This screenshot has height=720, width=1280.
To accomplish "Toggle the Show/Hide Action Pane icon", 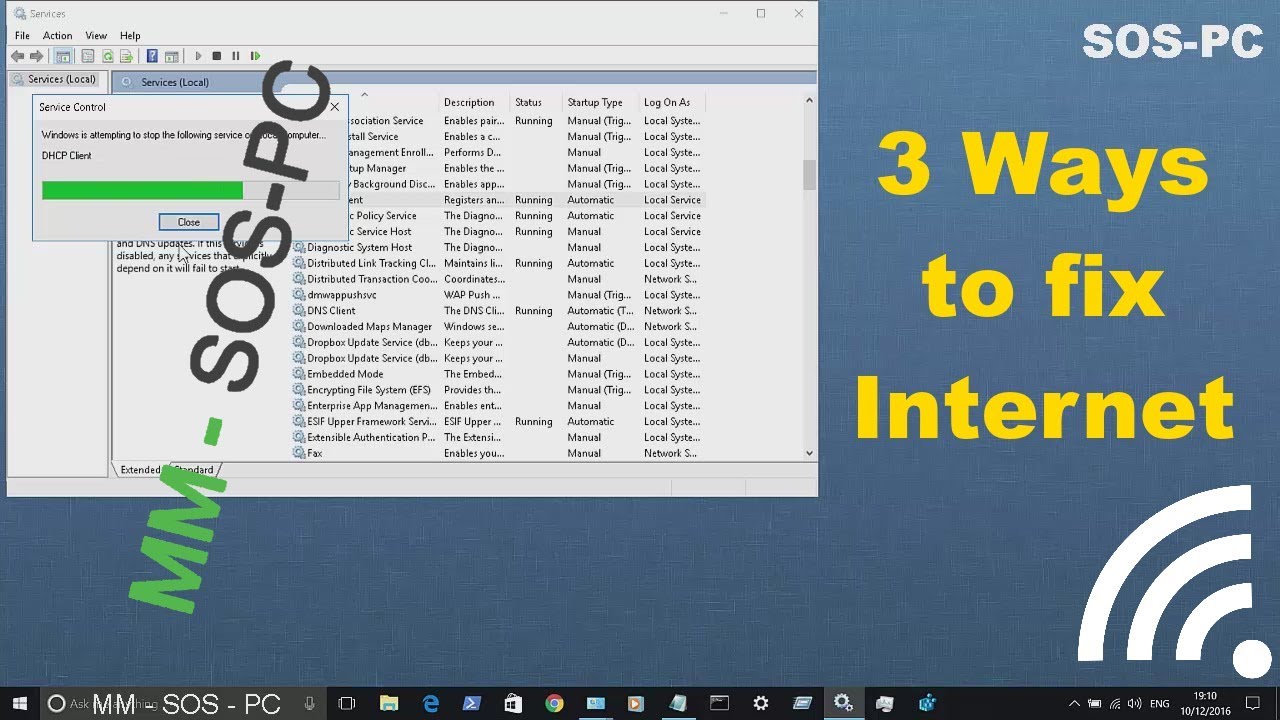I will tap(171, 56).
